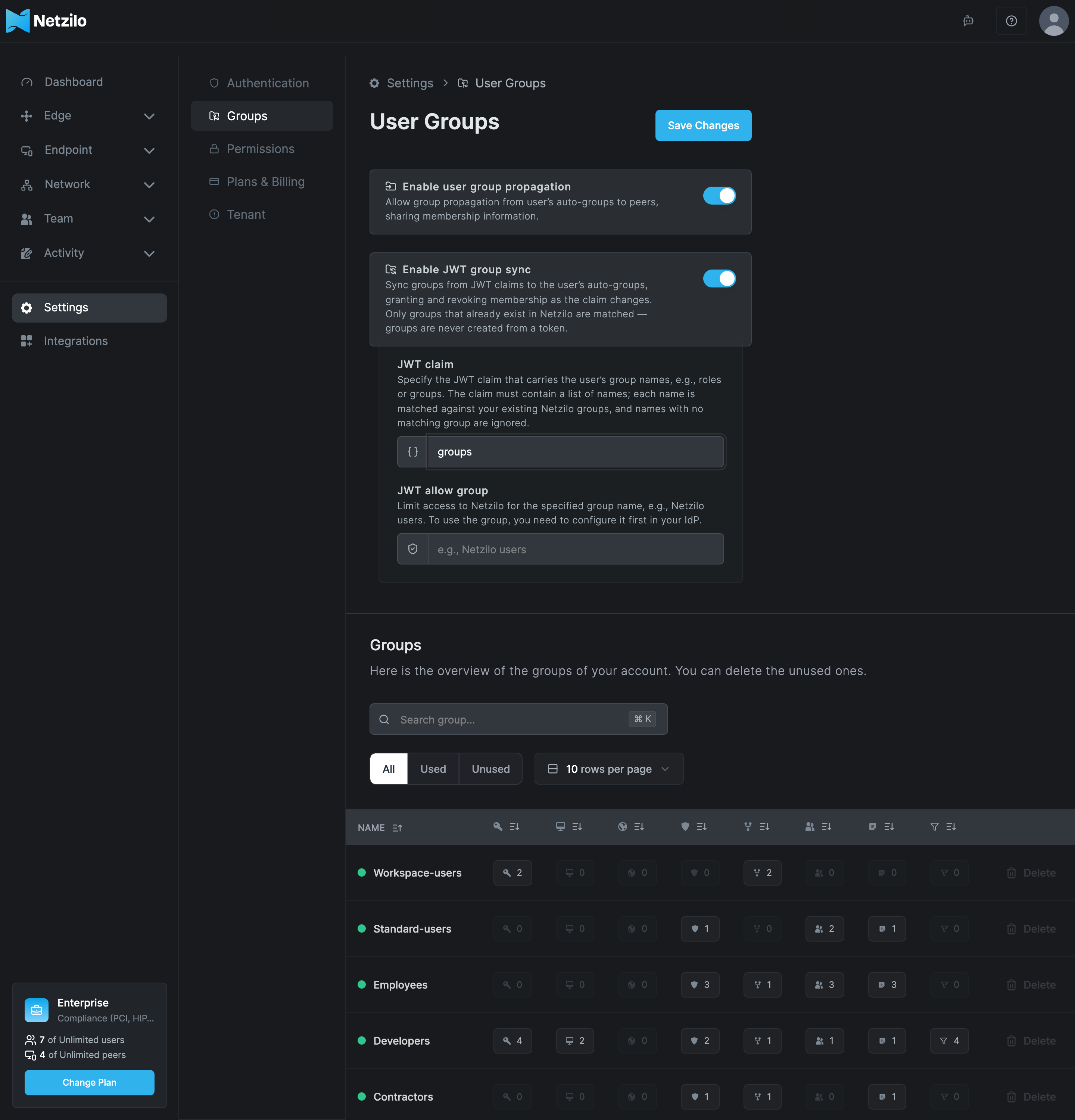
Task: Go to Plans & Billing settings
Action: (x=262, y=182)
